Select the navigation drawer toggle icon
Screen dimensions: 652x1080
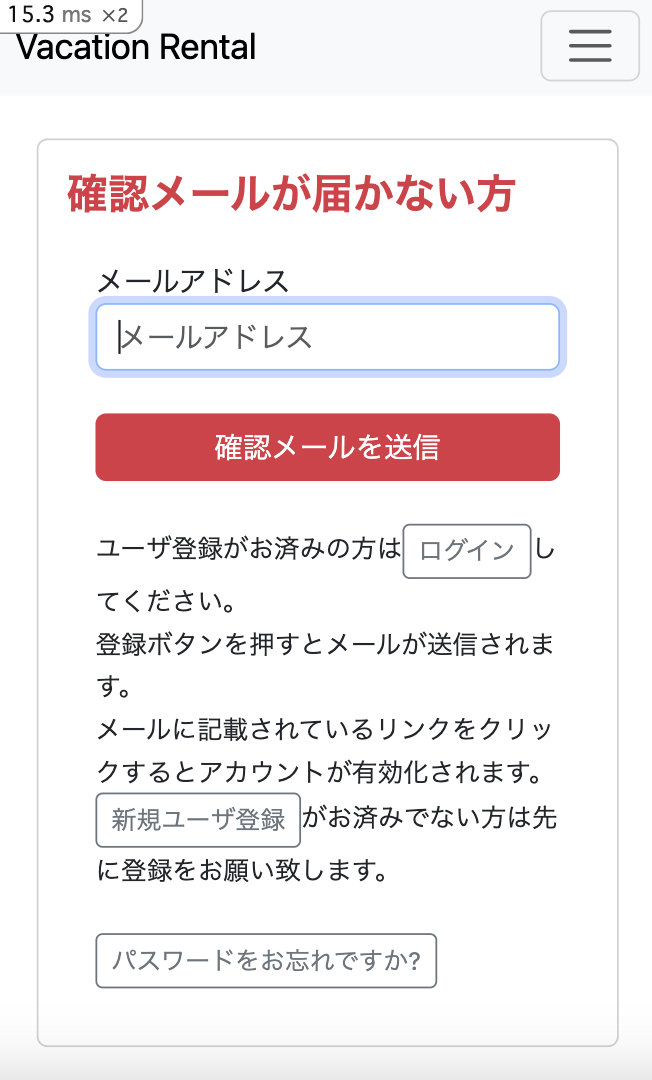click(590, 45)
